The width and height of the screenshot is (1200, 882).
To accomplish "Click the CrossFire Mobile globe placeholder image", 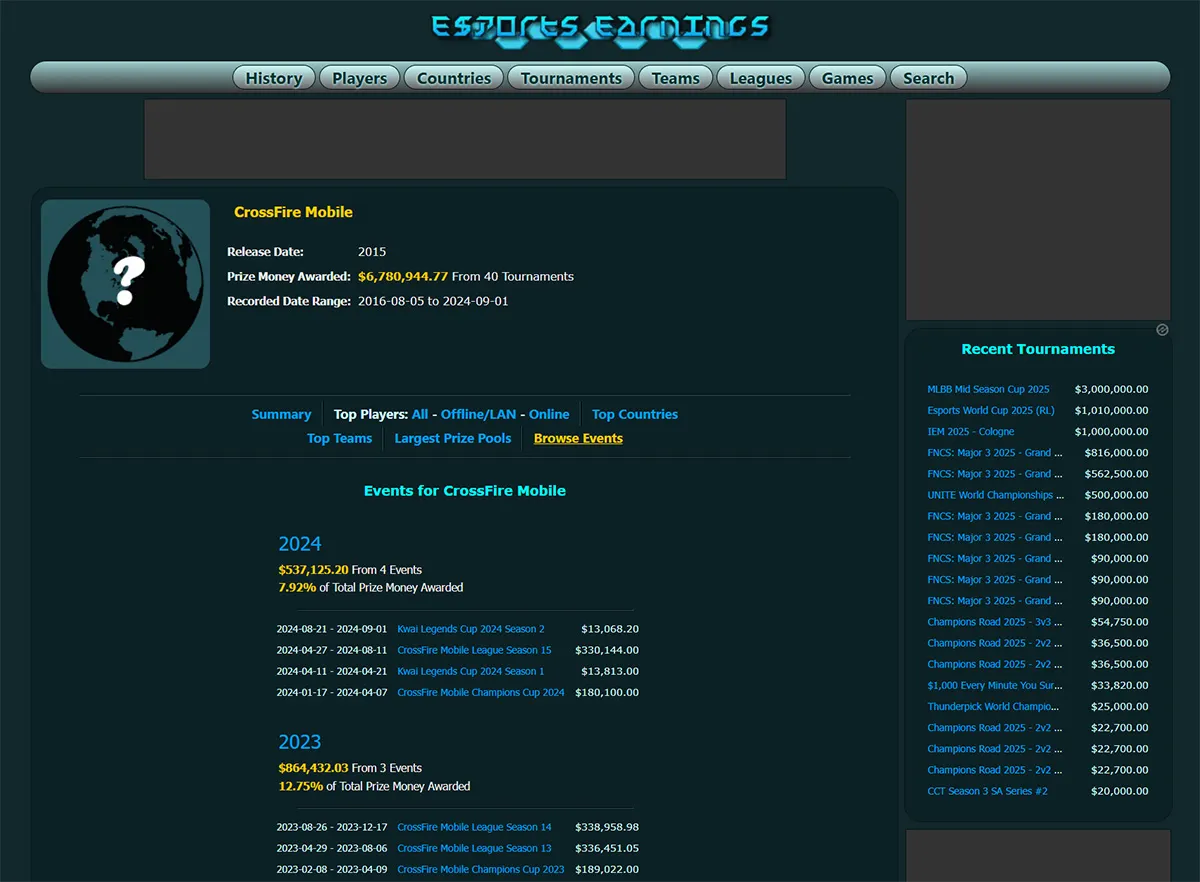I will tap(125, 284).
